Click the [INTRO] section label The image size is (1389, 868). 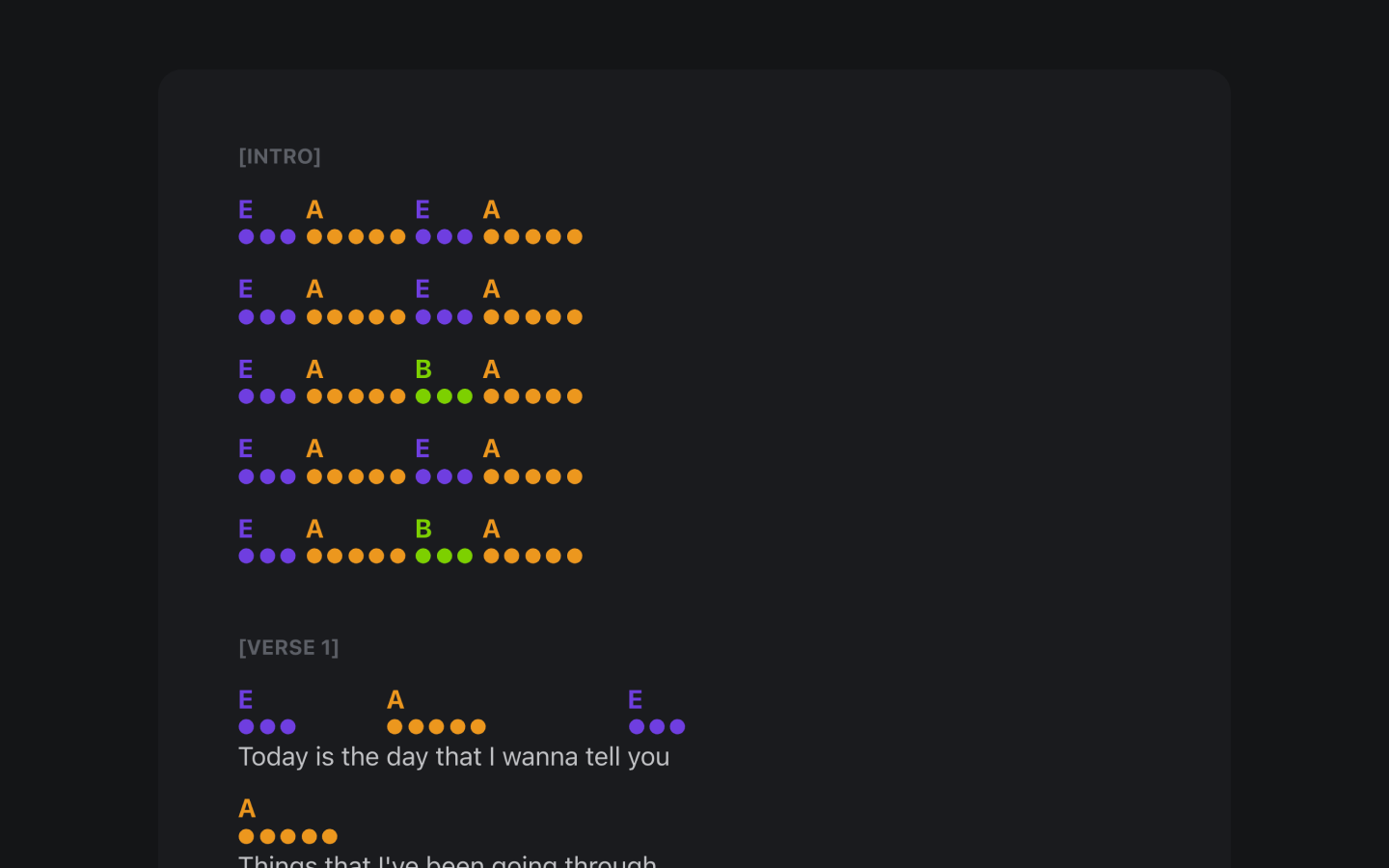click(x=280, y=156)
